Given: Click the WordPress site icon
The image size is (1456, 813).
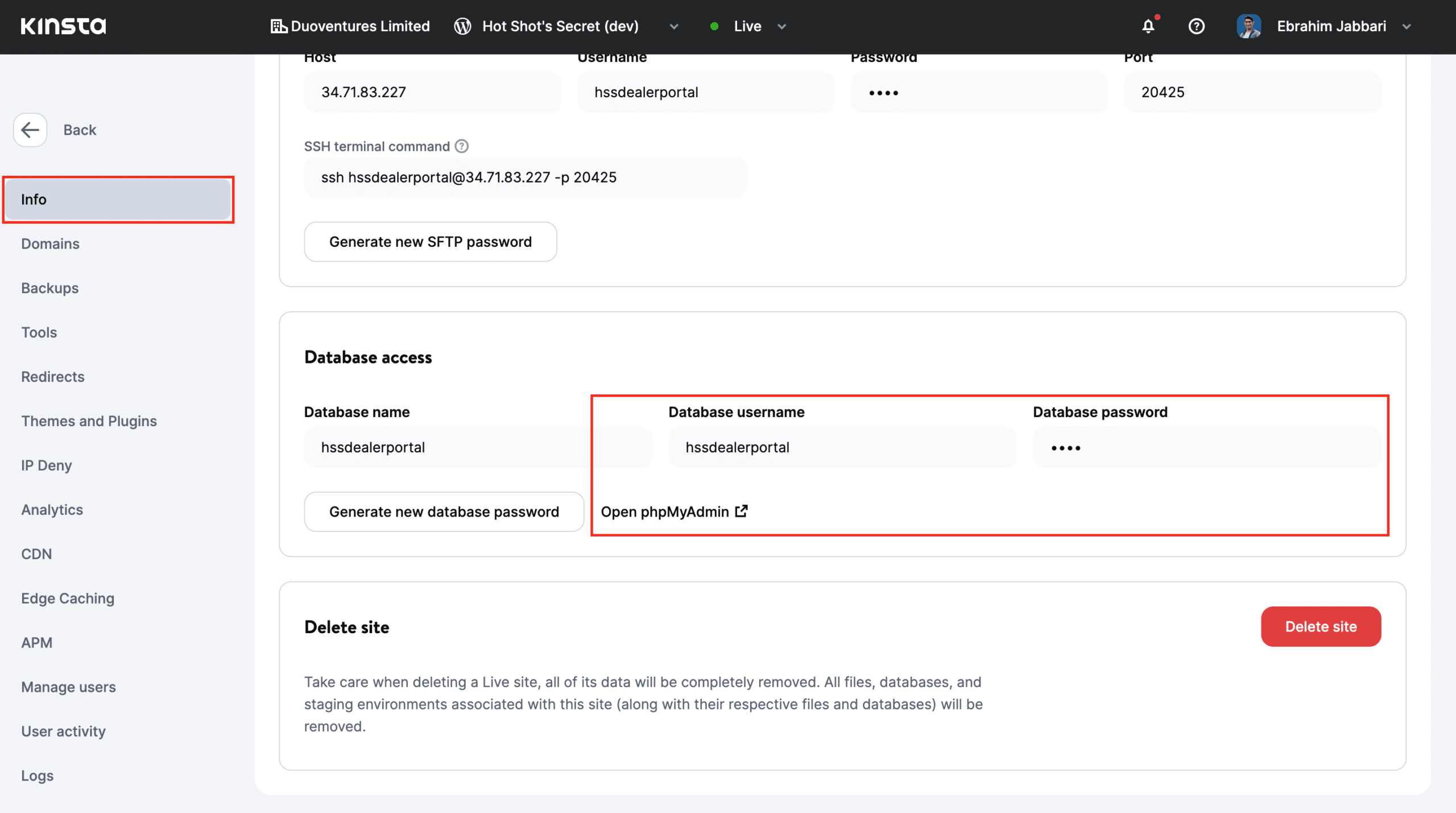Looking at the screenshot, I should 462,26.
